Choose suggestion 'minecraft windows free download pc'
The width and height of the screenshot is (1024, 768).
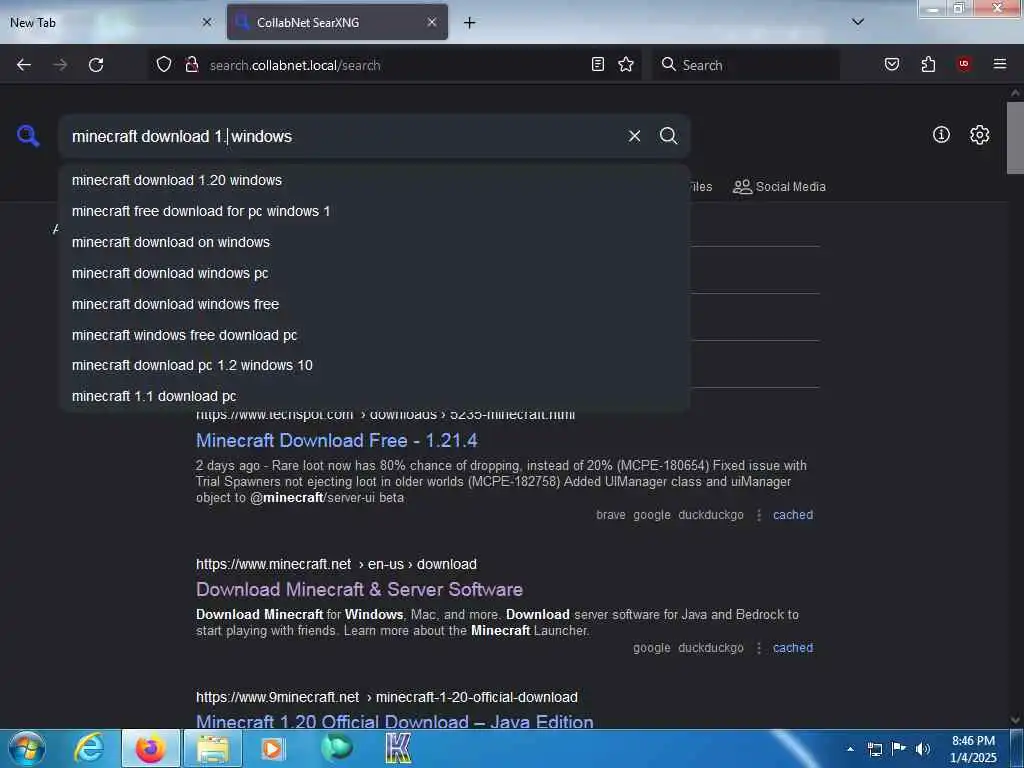(x=375, y=335)
